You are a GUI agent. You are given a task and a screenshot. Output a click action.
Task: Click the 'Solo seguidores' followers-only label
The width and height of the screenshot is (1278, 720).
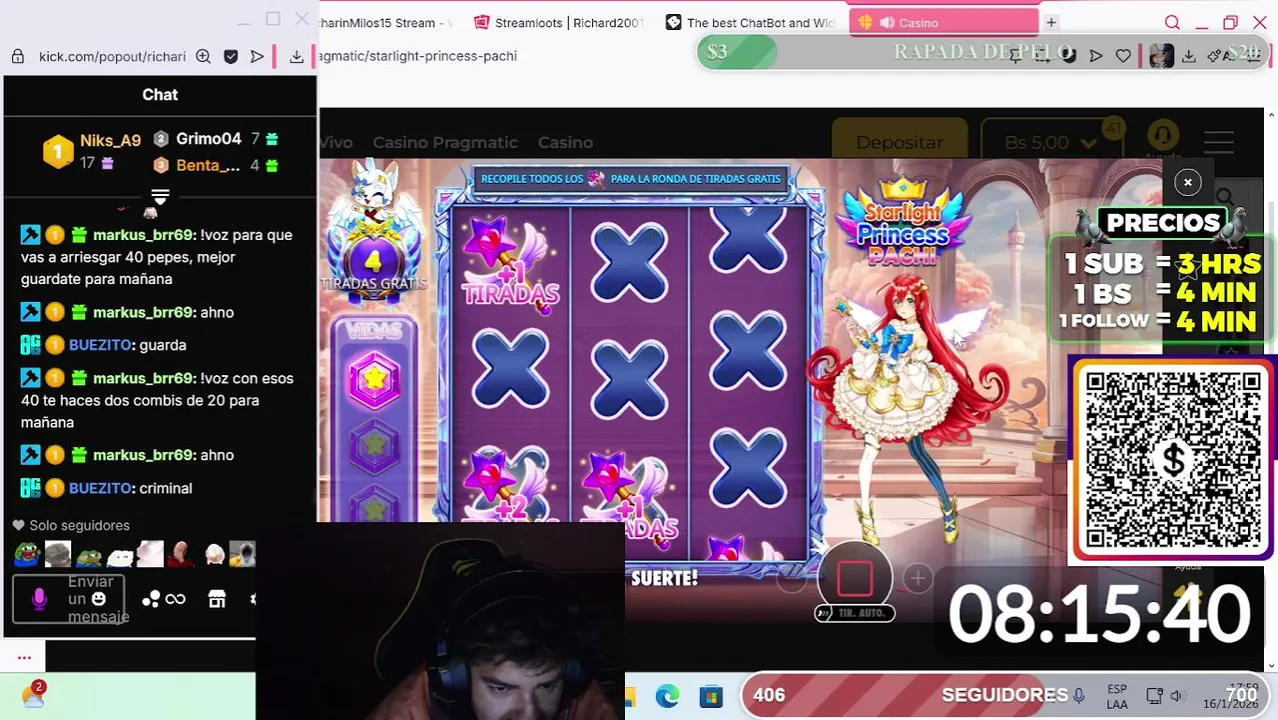[x=79, y=525]
